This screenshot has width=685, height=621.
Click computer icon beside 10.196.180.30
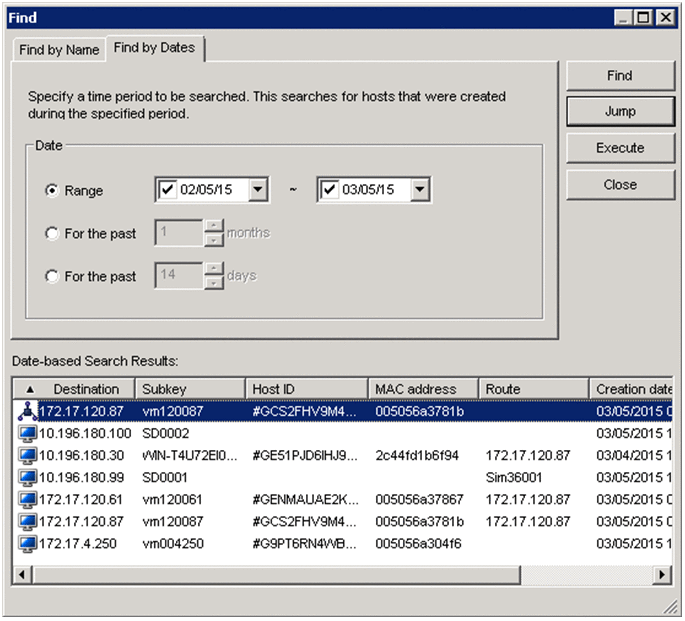[28, 455]
